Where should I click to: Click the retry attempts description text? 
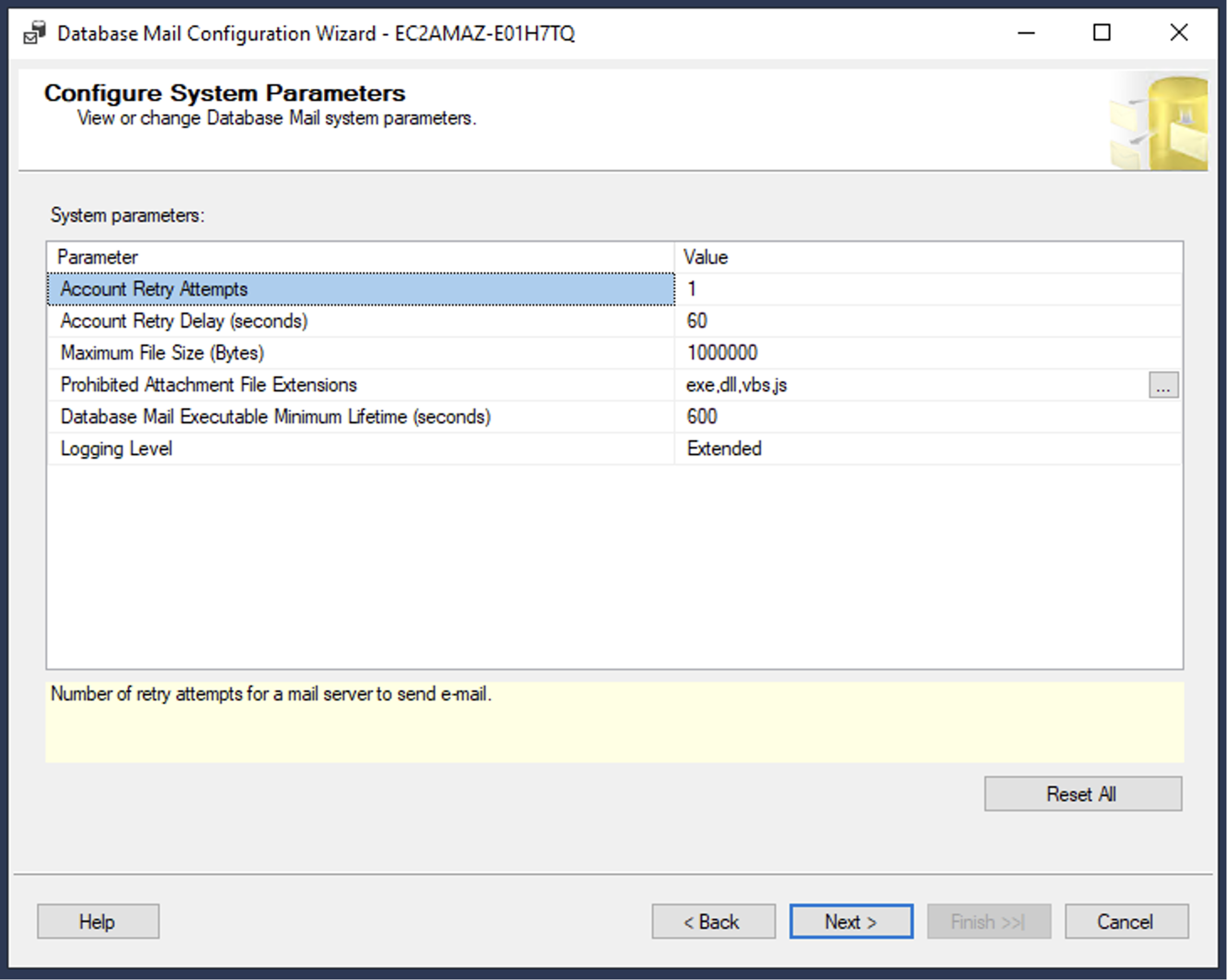pos(271,694)
